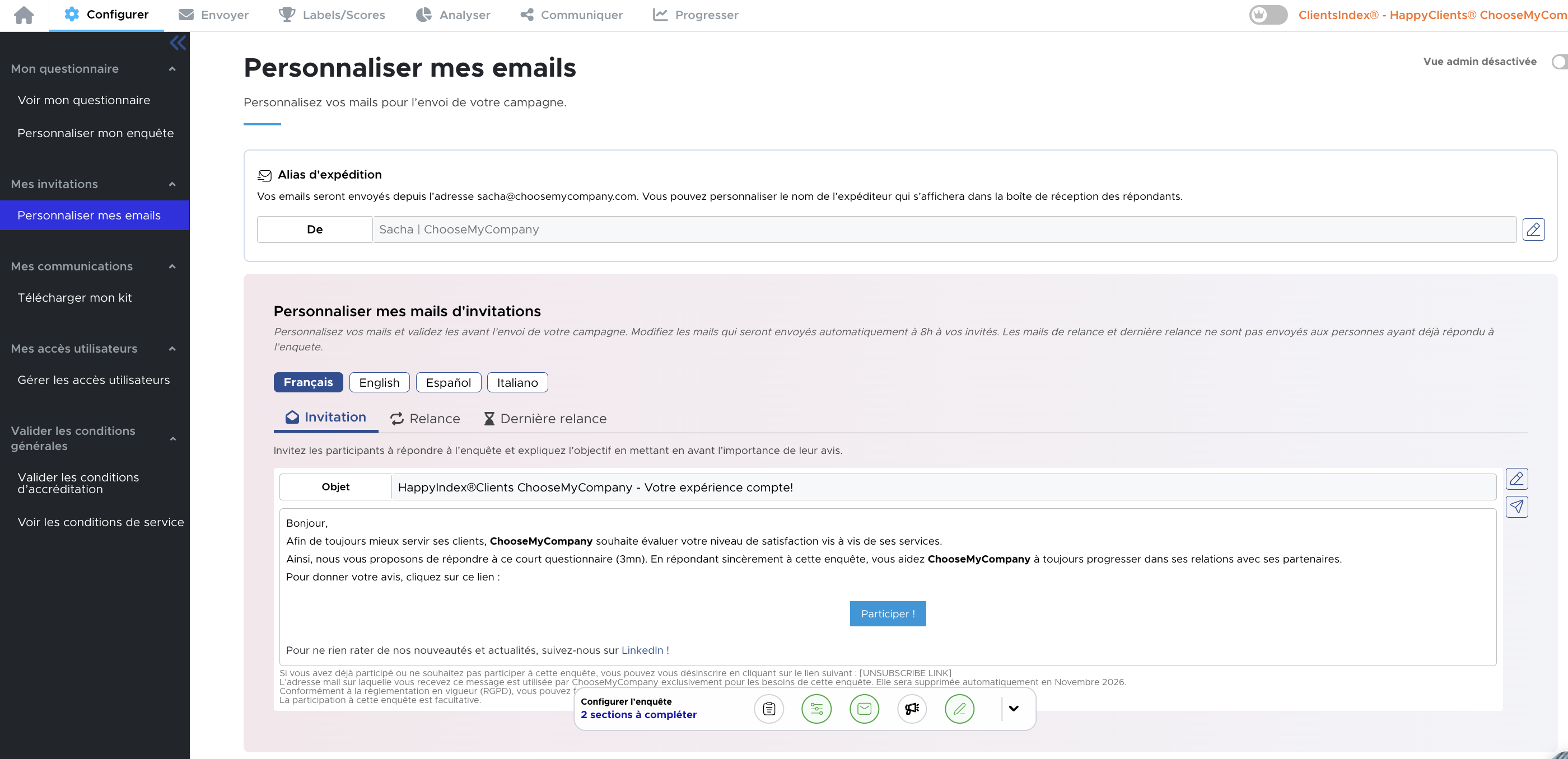Image resolution: width=1568 pixels, height=759 pixels.
Task: Open the Analyser menu
Action: pyautogui.click(x=453, y=15)
